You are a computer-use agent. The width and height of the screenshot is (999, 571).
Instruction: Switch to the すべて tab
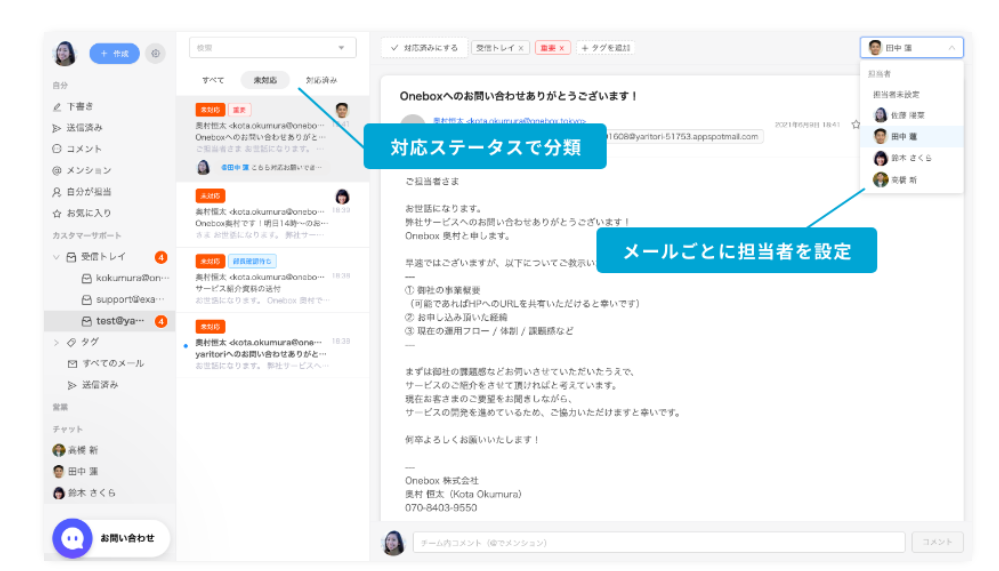(x=213, y=80)
